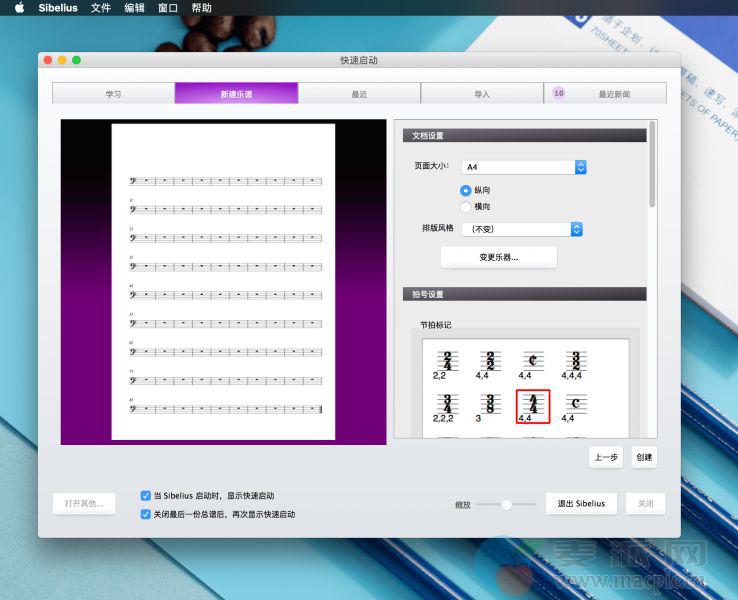The image size is (738, 600).
Task: Select the 纵向 portrait orientation radio button
Action: 466,190
